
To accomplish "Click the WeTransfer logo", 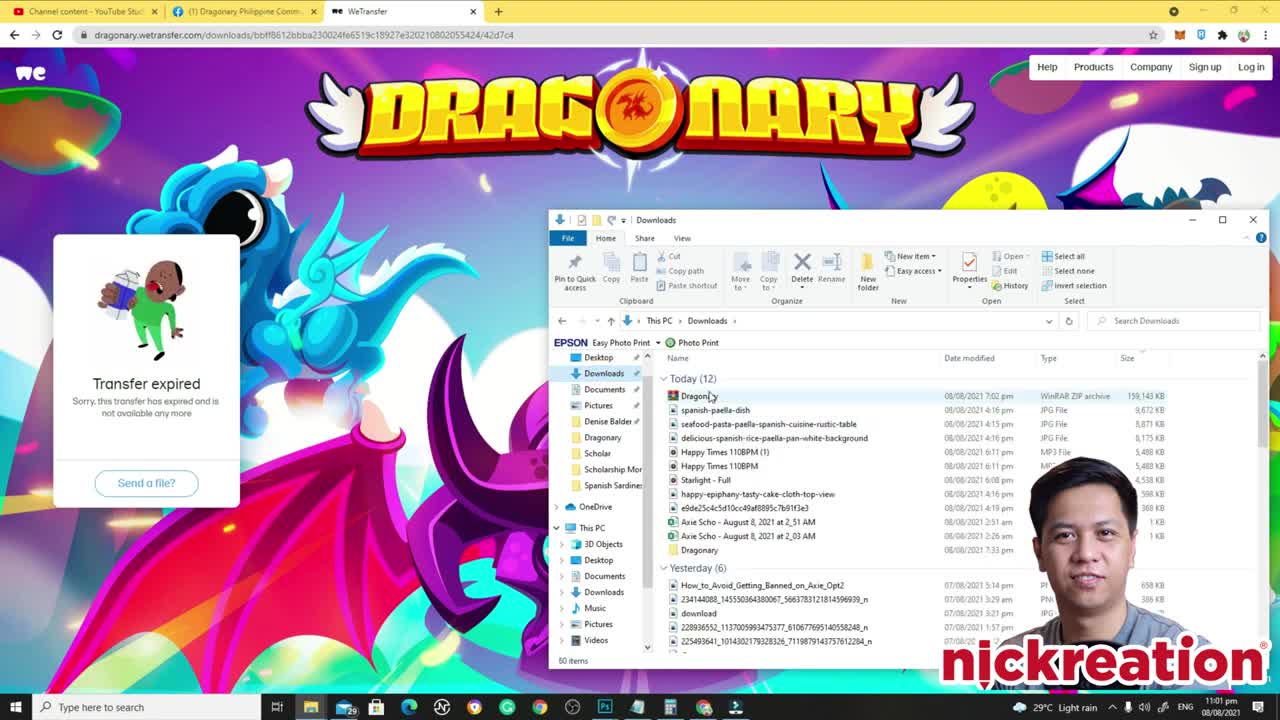I will point(31,73).
